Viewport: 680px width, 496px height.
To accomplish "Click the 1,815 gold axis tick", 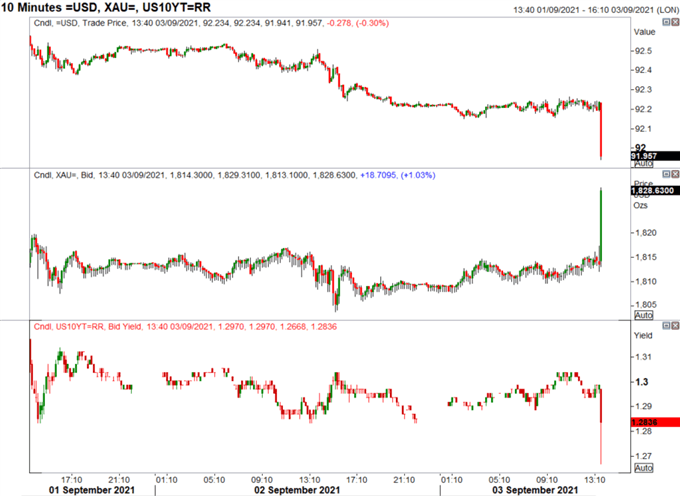I will (x=646, y=257).
